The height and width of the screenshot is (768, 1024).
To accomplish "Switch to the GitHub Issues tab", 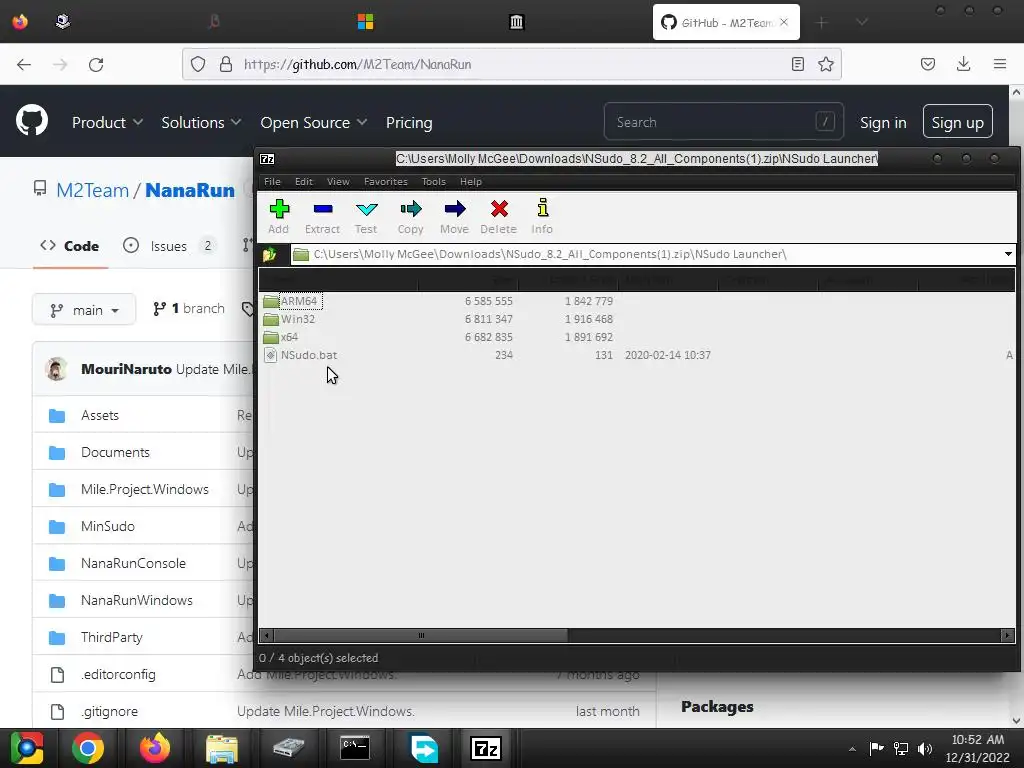I will point(169,246).
